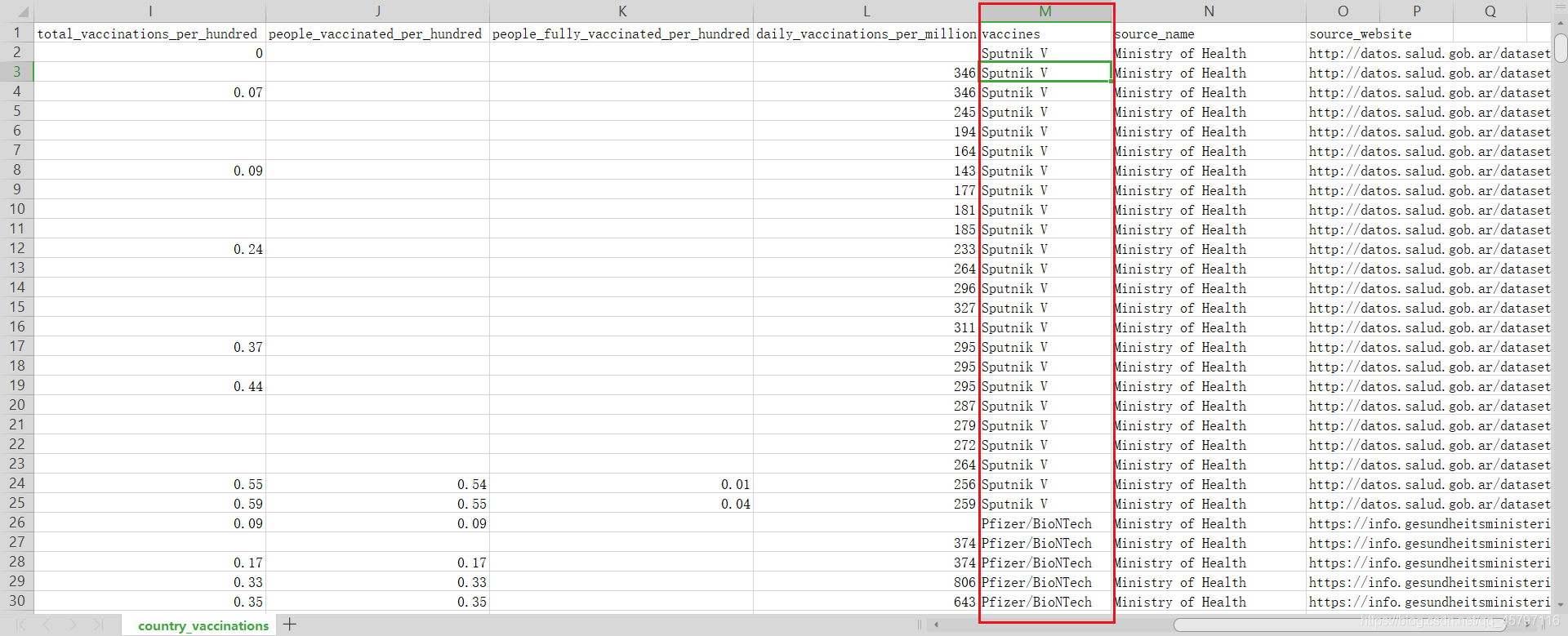The image size is (1568, 636).
Task: Select the total_vaccinations_per_hundred header cell
Action: (x=149, y=33)
